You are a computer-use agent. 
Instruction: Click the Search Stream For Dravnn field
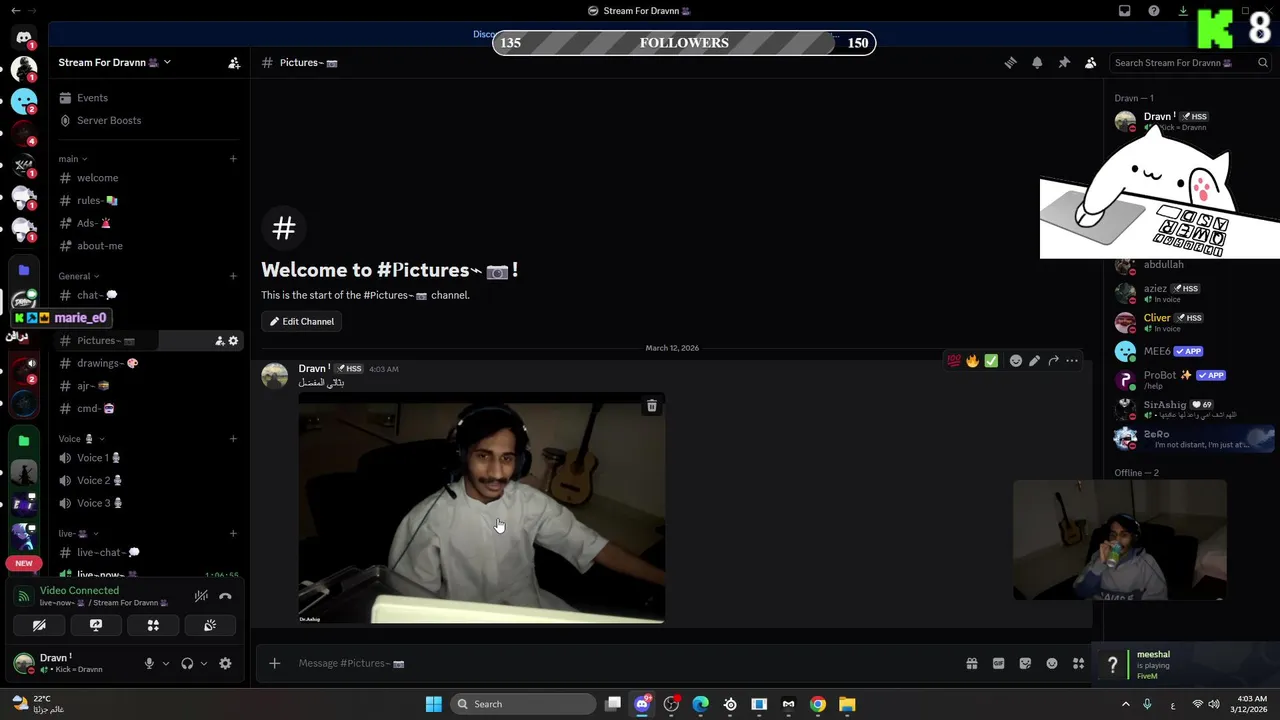pos(1191,62)
